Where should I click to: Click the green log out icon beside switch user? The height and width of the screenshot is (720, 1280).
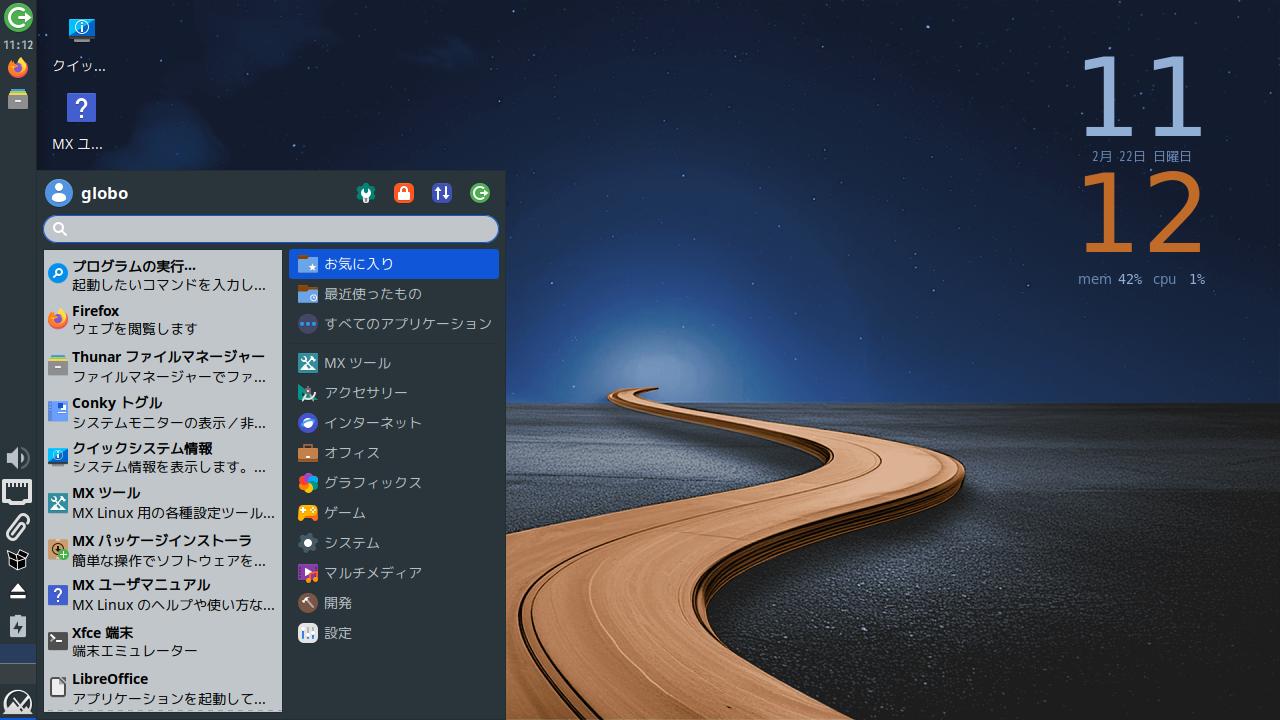(480, 193)
